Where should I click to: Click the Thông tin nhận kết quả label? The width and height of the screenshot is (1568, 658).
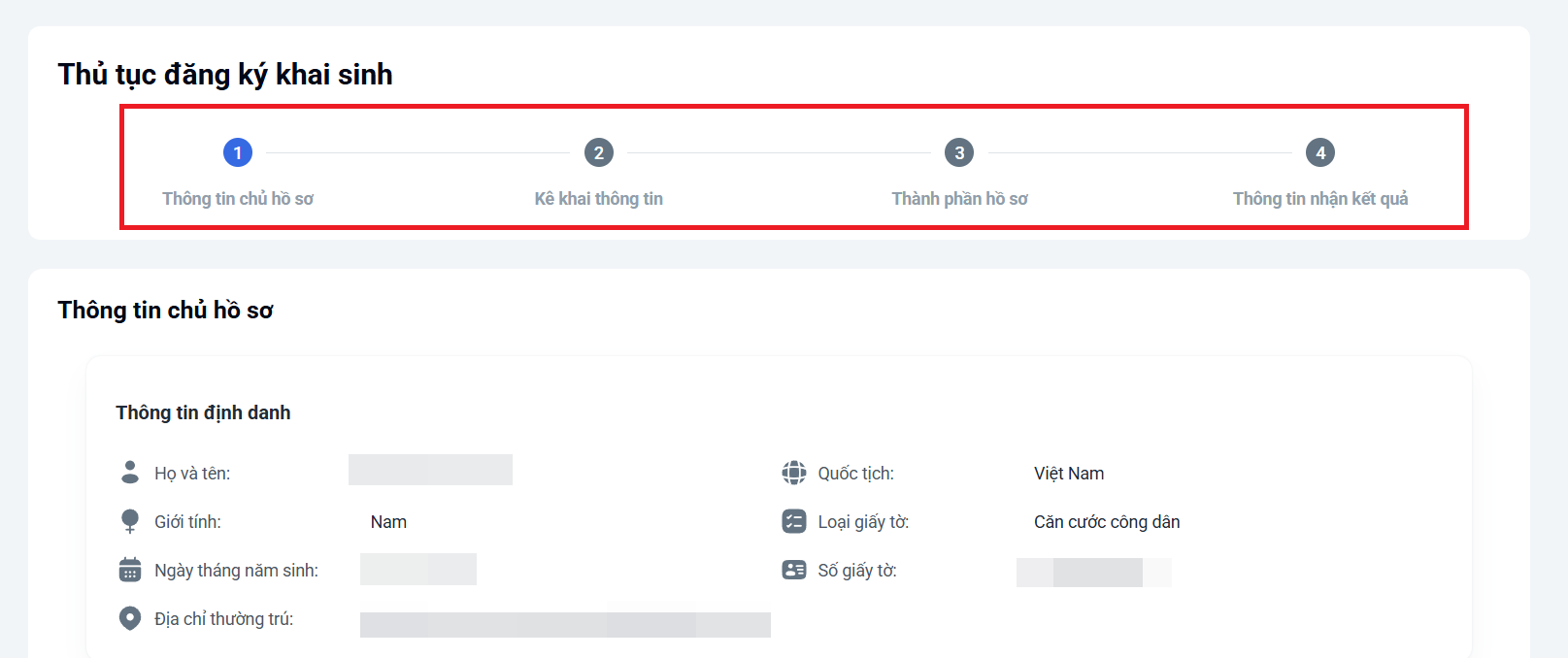point(1322,198)
